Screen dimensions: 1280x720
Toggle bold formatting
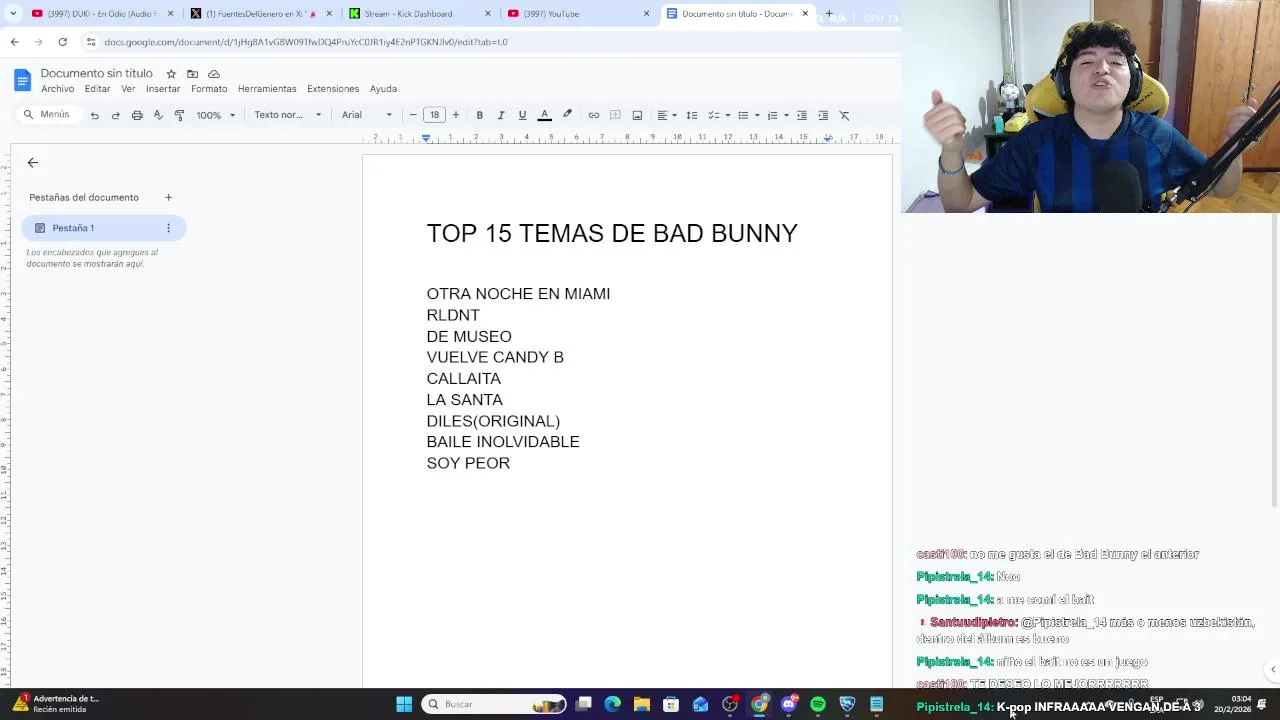[x=479, y=115]
